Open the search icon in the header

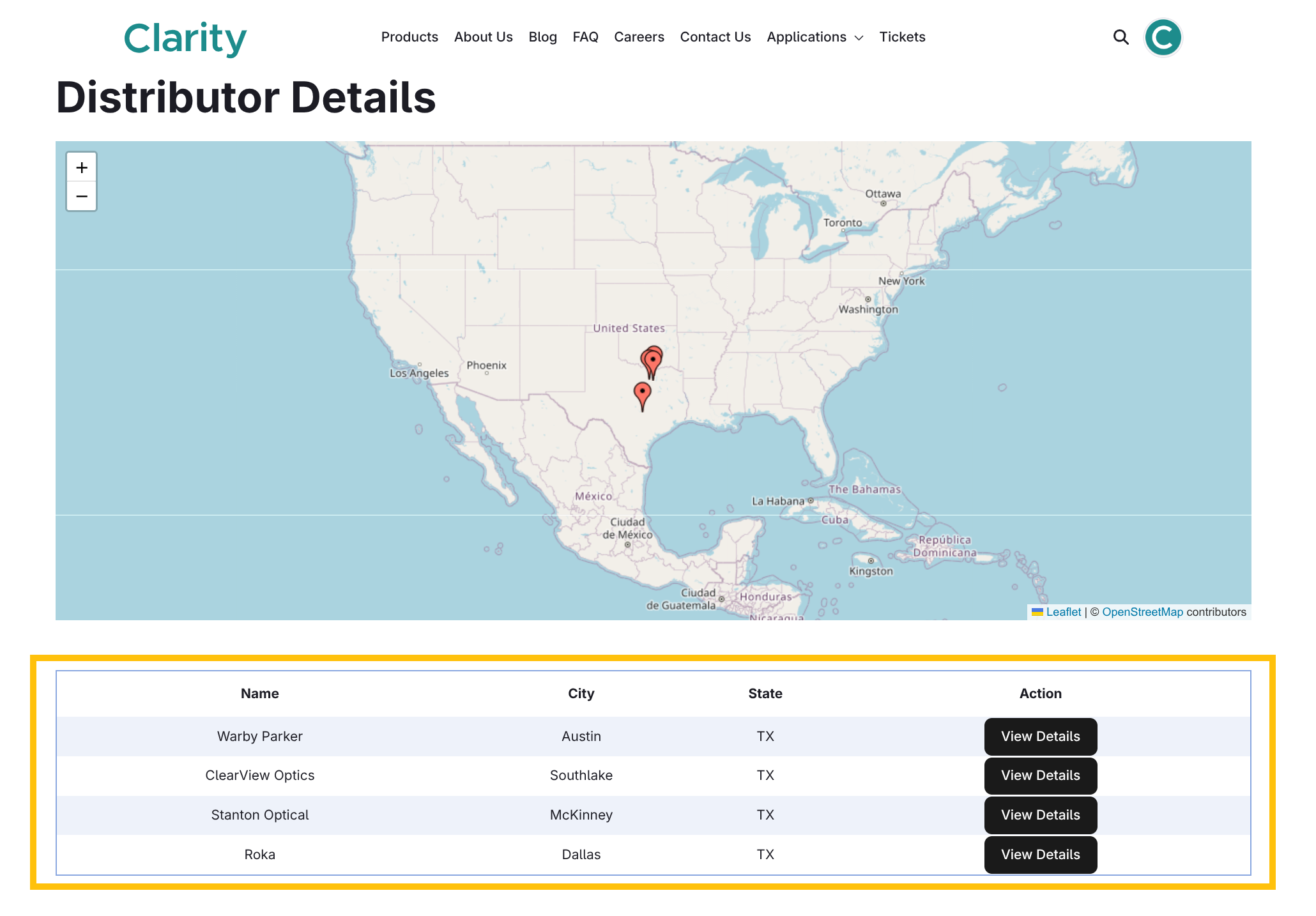1121,37
